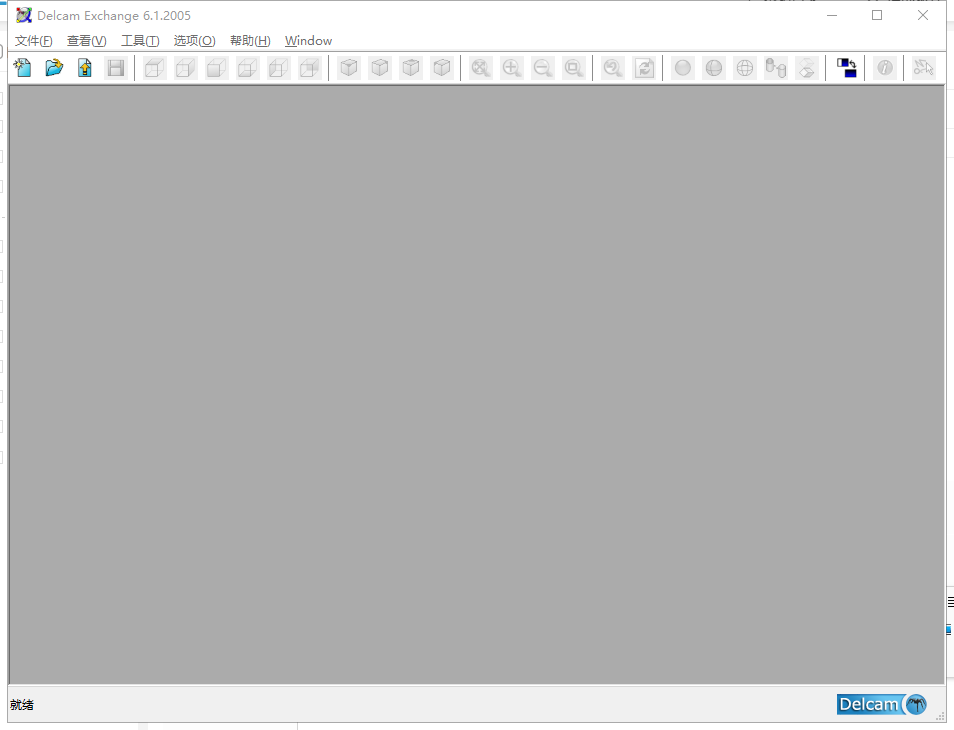This screenshot has width=954, height=730.
Task: Open the 选项(O) menu
Action: (x=194, y=41)
